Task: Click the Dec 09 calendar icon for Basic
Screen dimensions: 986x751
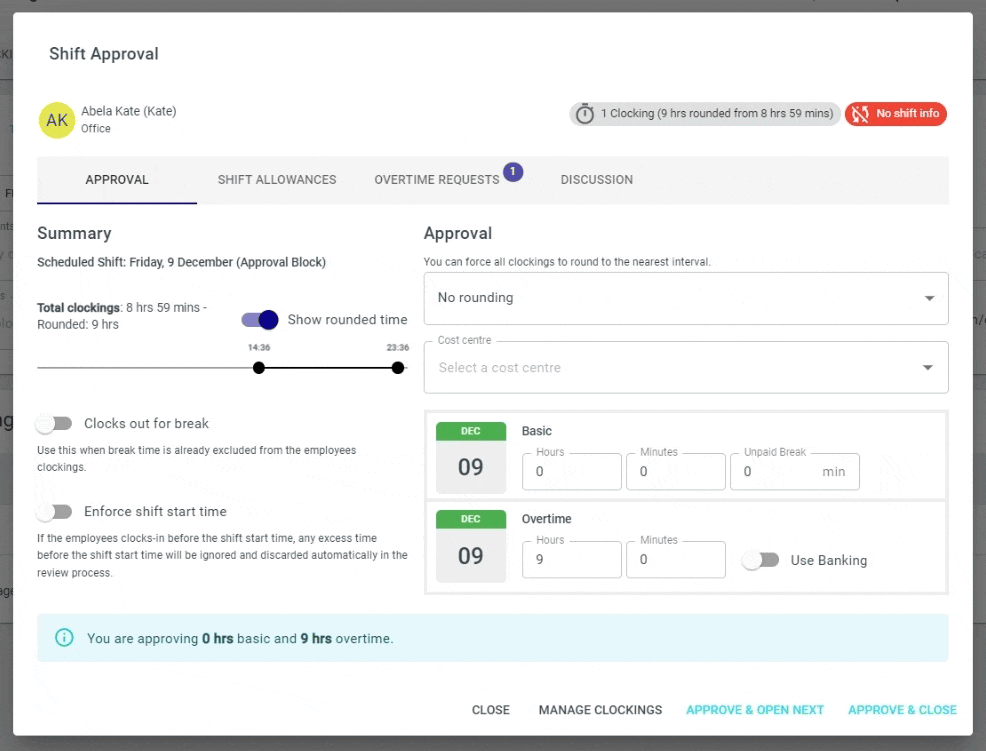Action: coord(470,457)
